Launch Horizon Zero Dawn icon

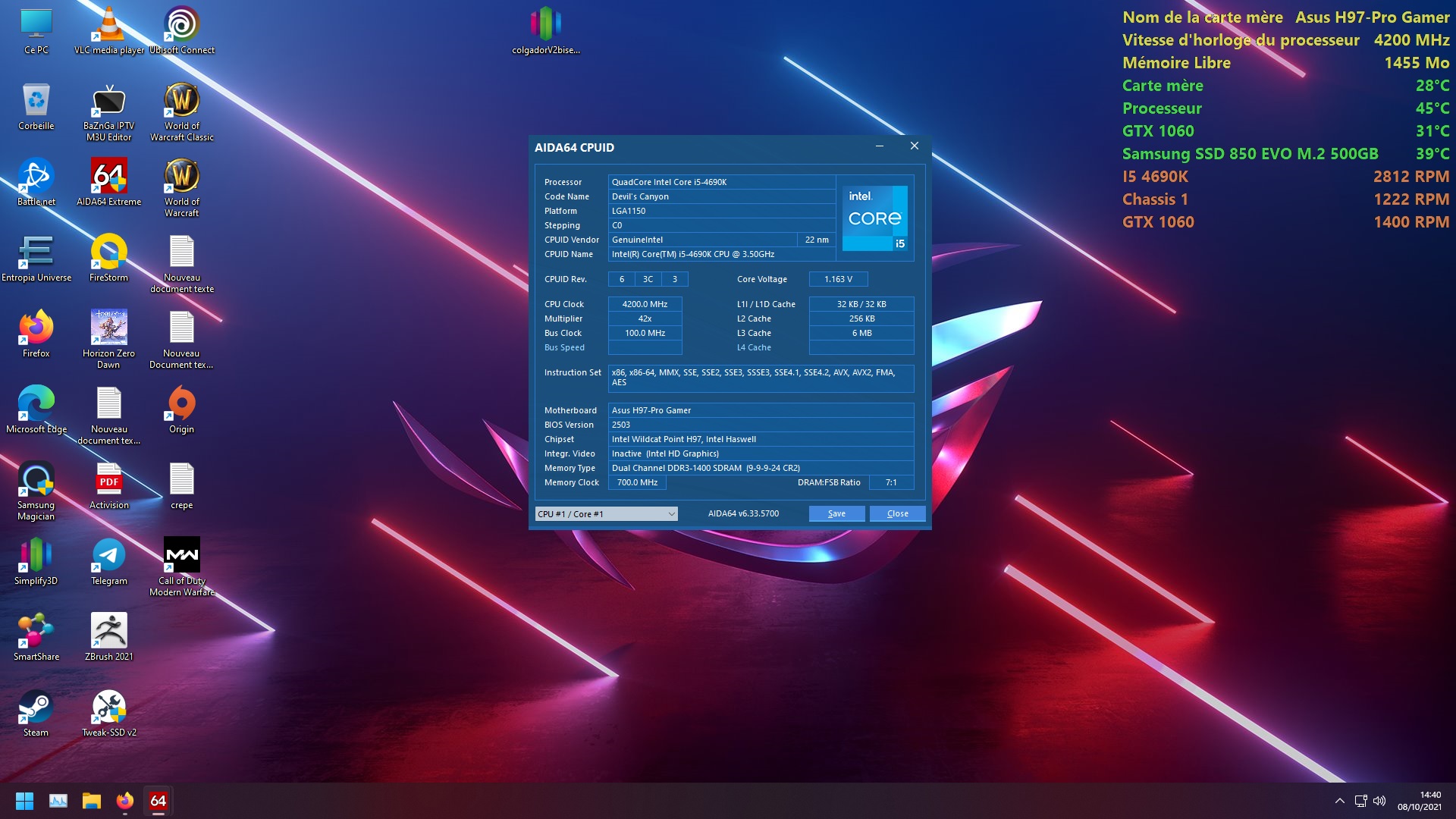pyautogui.click(x=109, y=339)
